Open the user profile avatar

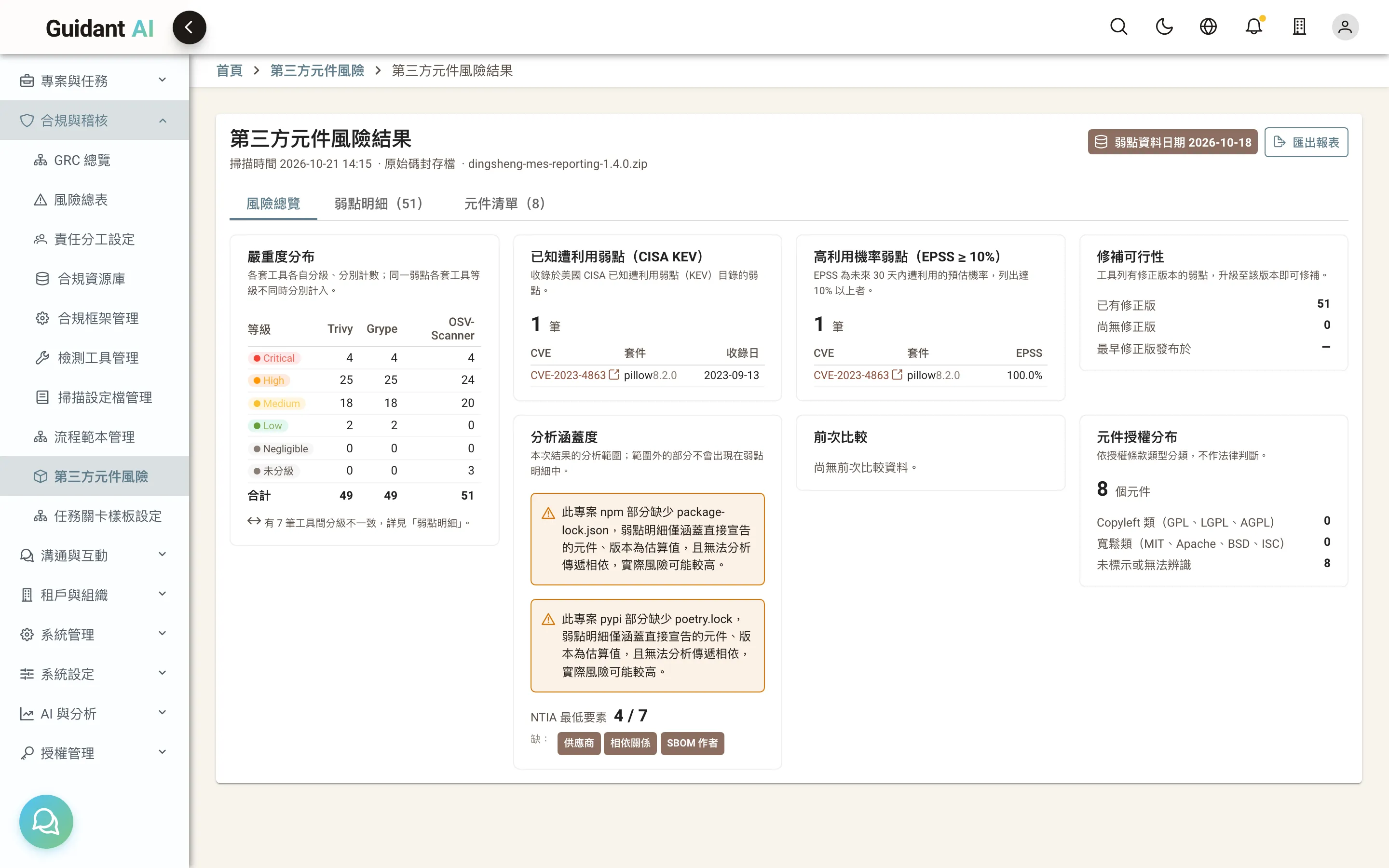(x=1345, y=27)
